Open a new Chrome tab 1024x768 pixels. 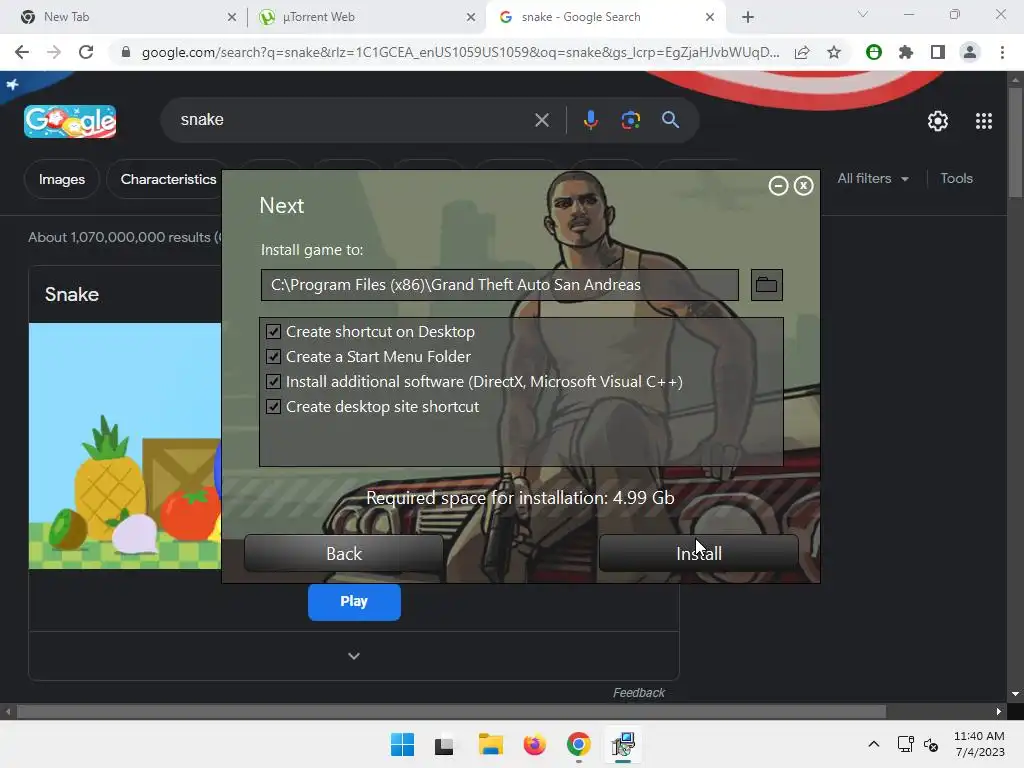pyautogui.click(x=748, y=17)
